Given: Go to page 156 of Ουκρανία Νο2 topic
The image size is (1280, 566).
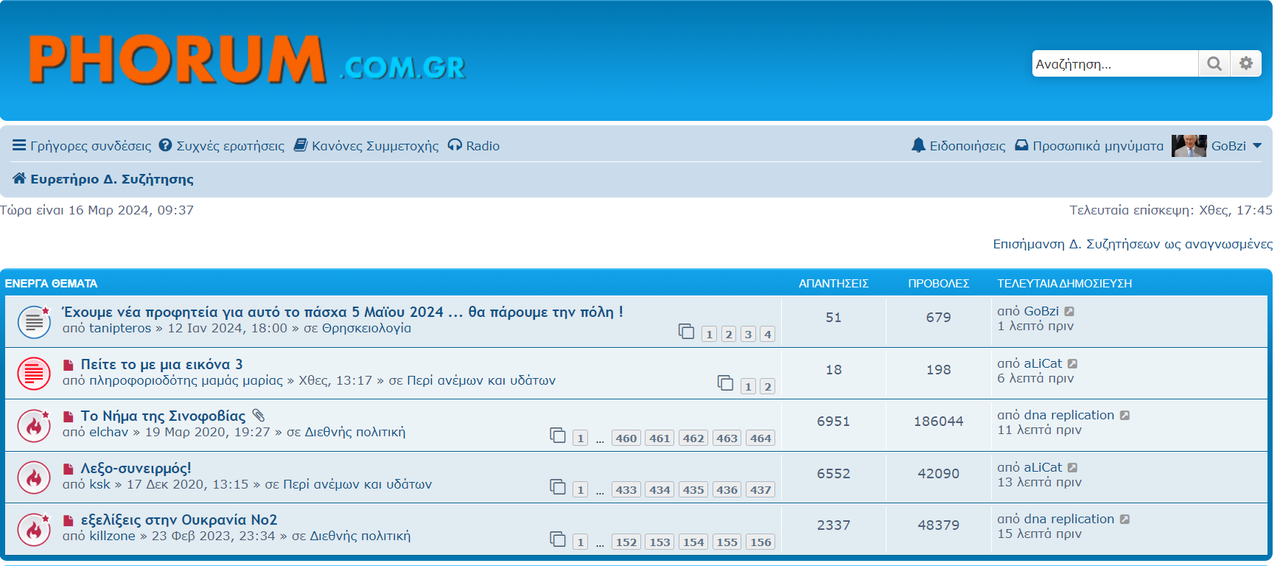Looking at the screenshot, I should point(760,542).
